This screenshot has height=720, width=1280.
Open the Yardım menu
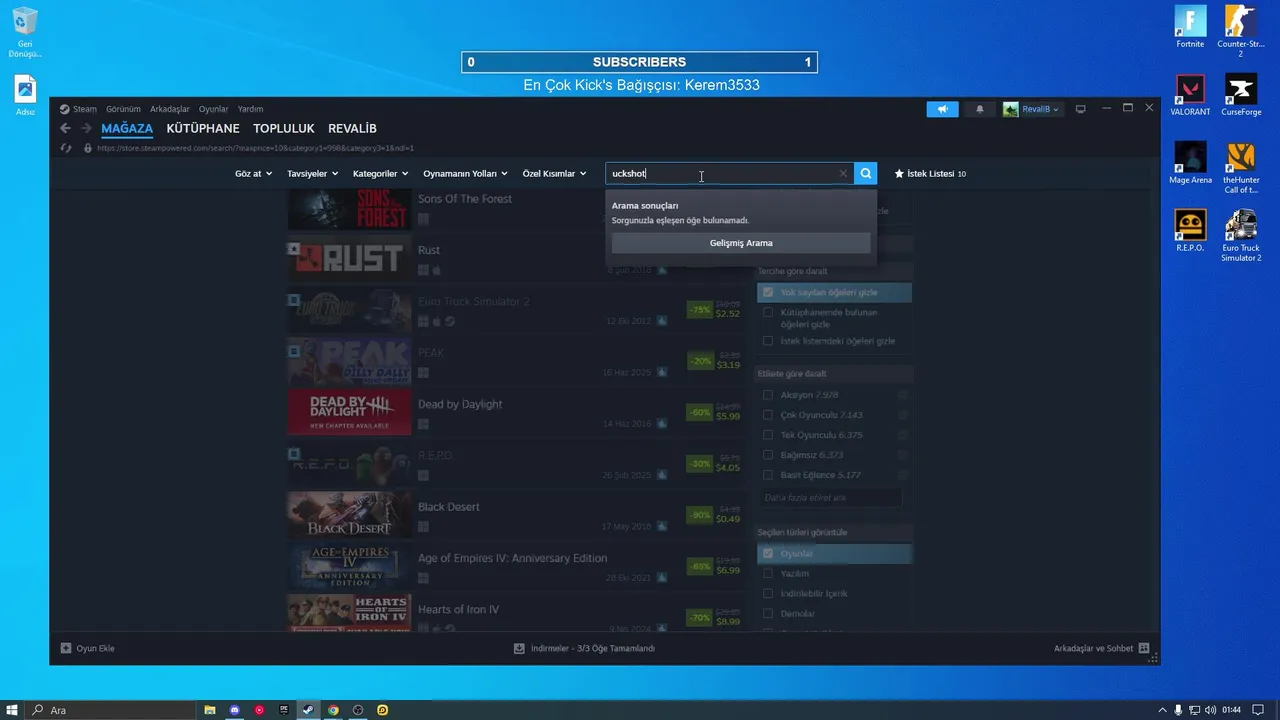click(250, 109)
